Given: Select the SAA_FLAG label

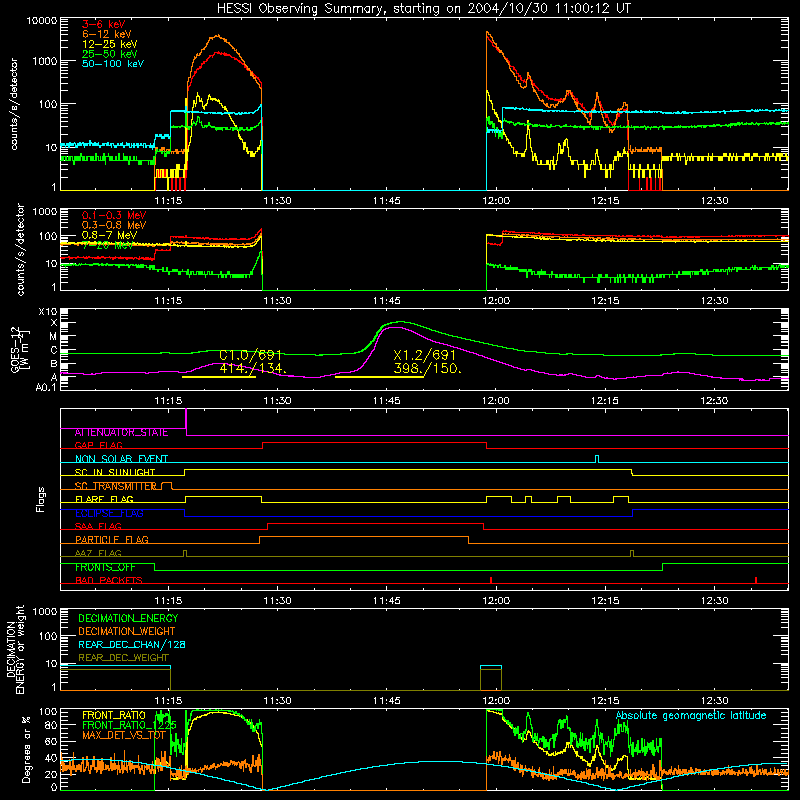Looking at the screenshot, I should coord(98,527).
